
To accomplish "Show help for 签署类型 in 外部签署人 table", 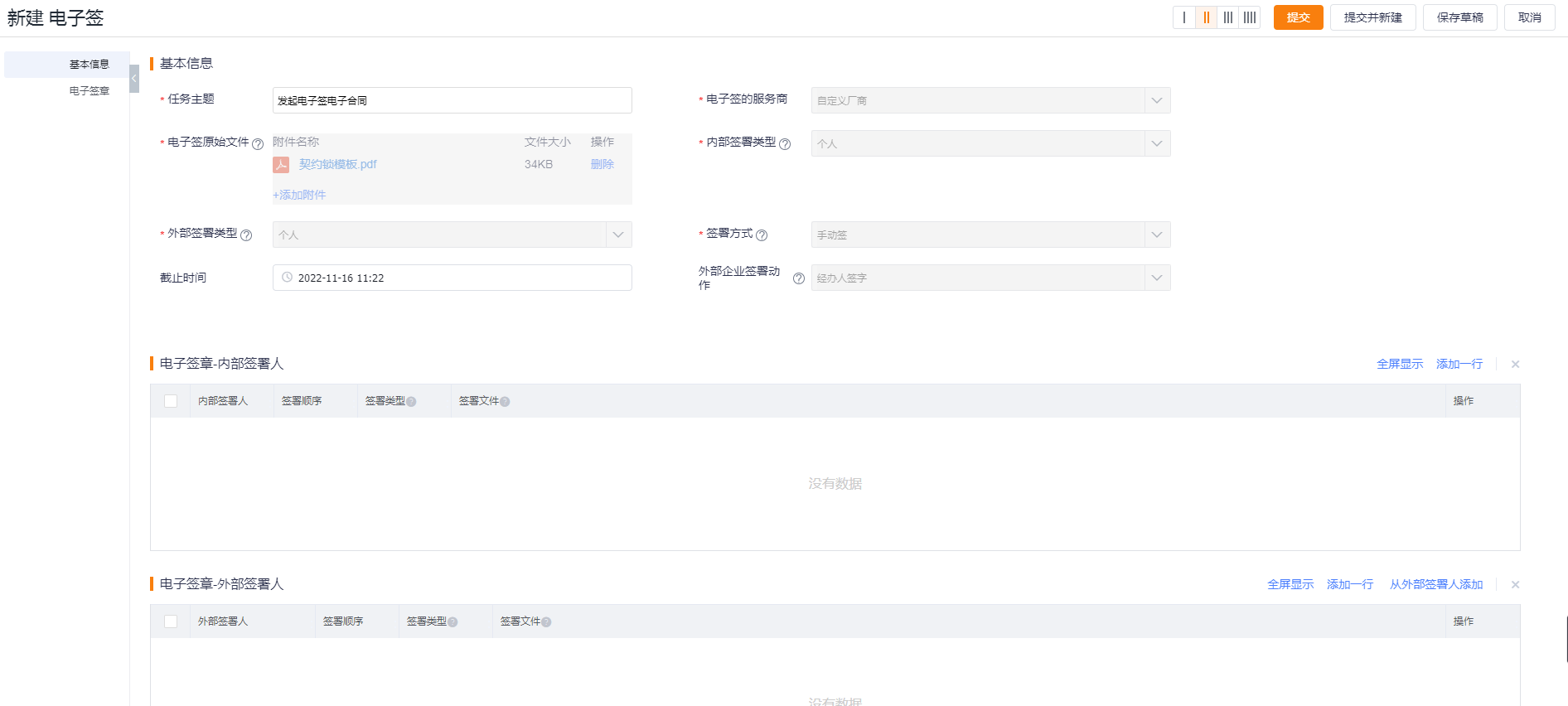I will click(x=452, y=622).
